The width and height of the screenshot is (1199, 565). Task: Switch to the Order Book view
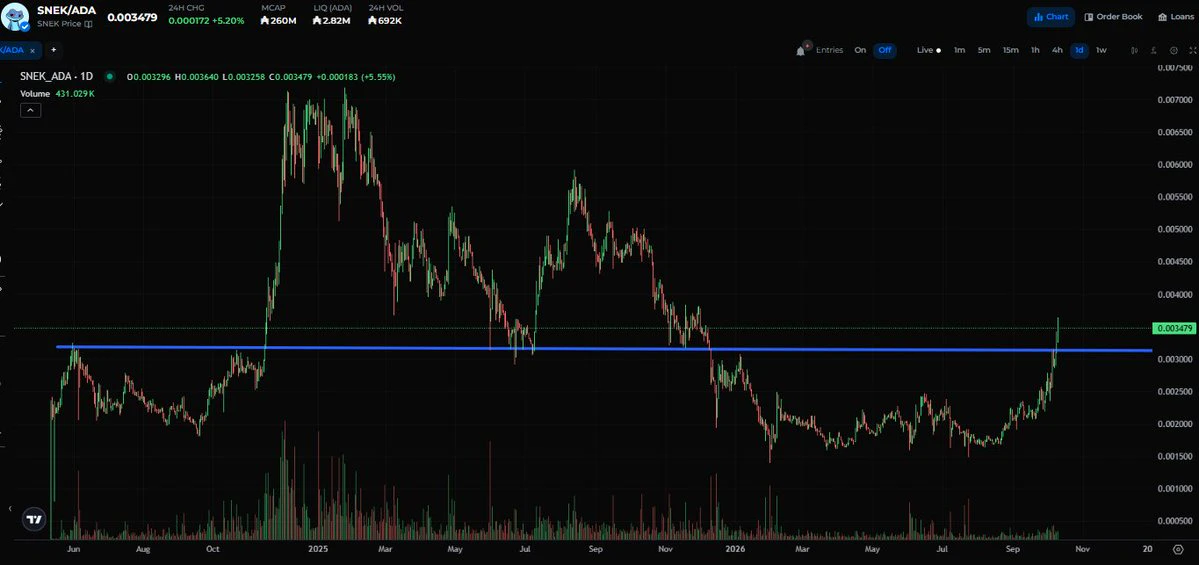coord(1113,17)
